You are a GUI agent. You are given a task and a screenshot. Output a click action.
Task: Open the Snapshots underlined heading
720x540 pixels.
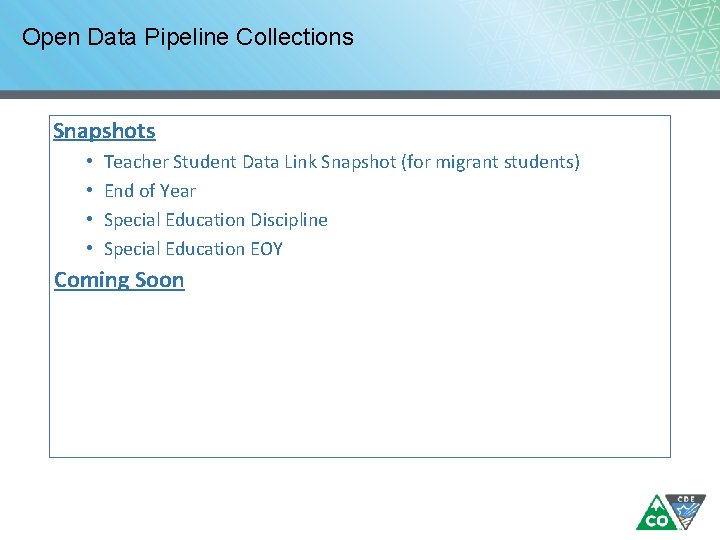pos(104,131)
